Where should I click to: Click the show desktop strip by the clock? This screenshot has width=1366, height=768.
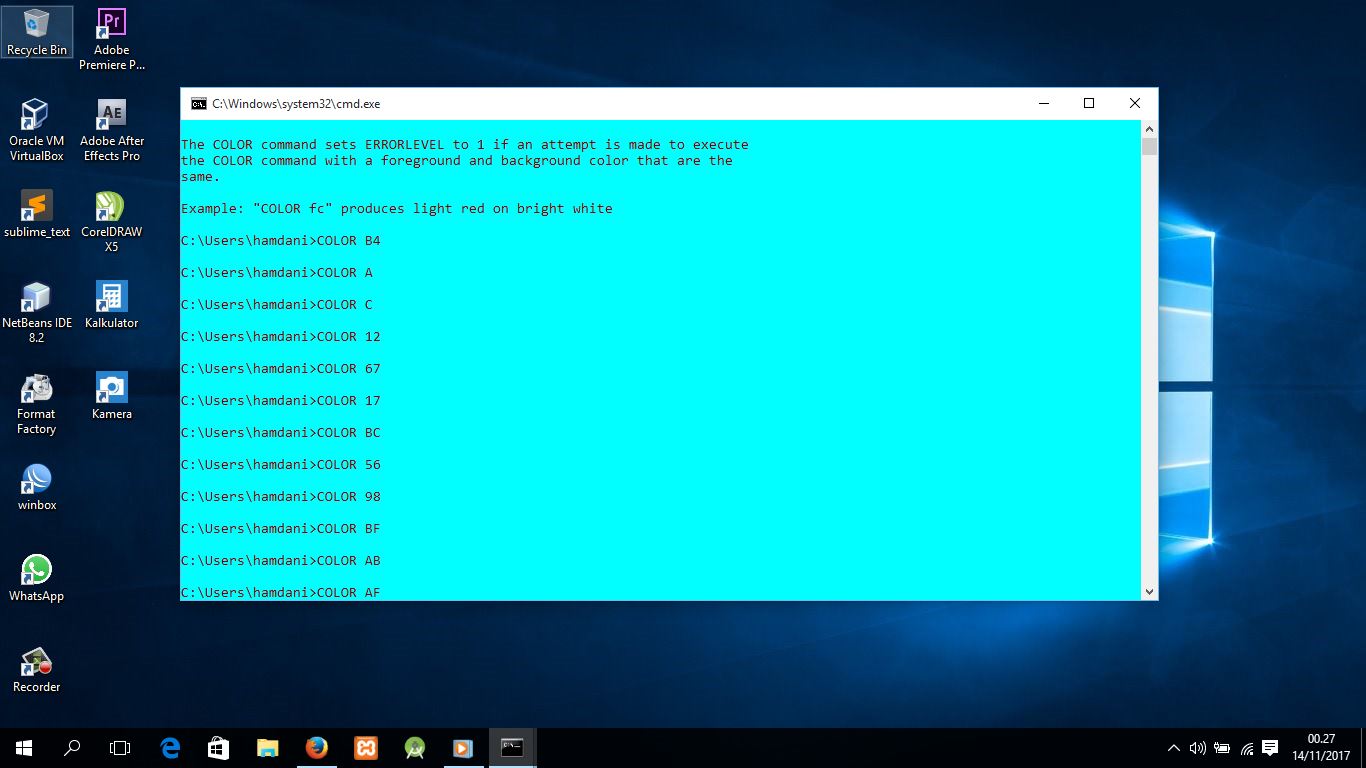(1363, 748)
